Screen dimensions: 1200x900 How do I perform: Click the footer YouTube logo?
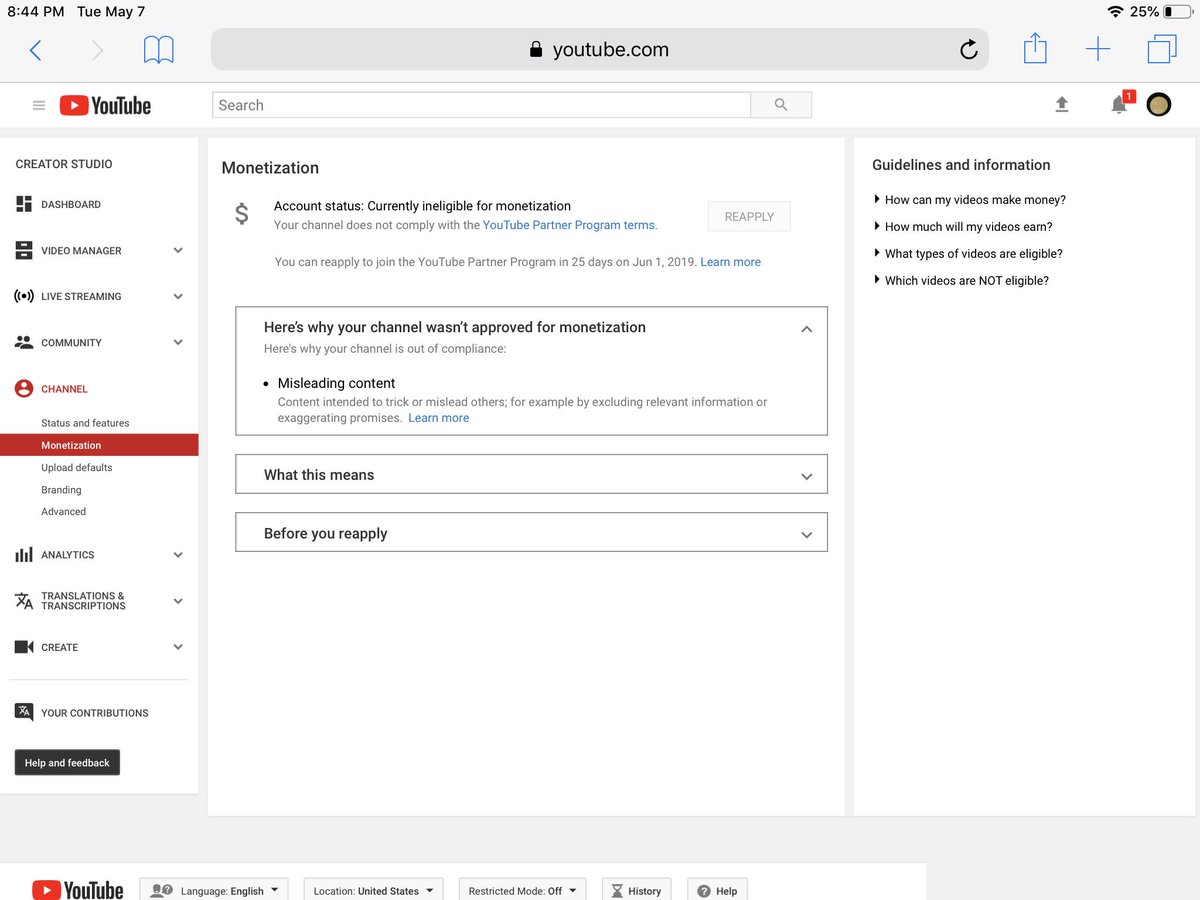[78, 890]
